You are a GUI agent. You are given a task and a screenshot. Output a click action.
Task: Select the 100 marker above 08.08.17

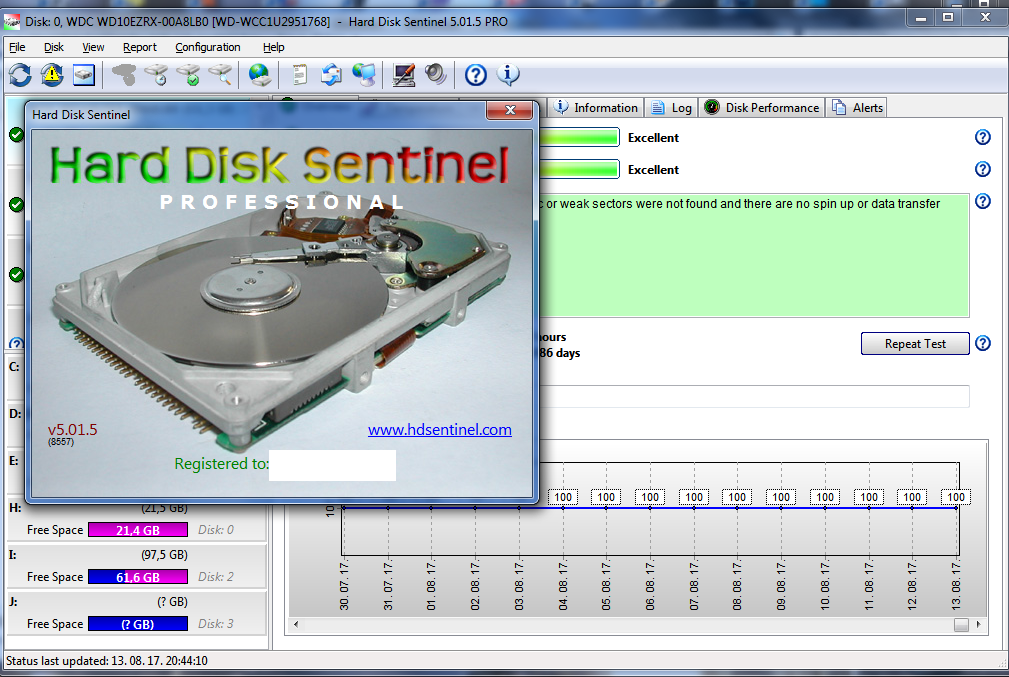pyautogui.click(x=737, y=497)
